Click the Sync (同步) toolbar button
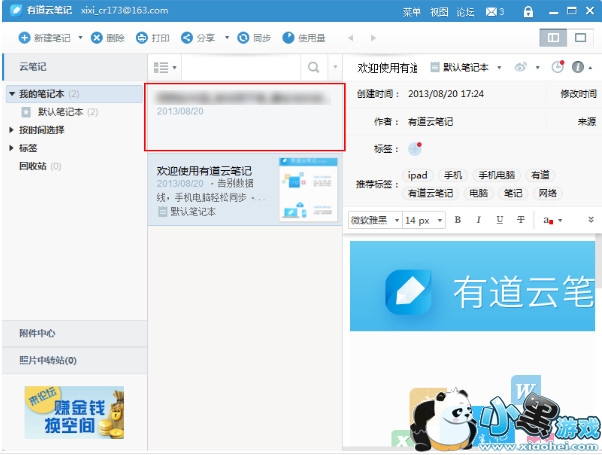The height and width of the screenshot is (455, 602). tap(254, 38)
